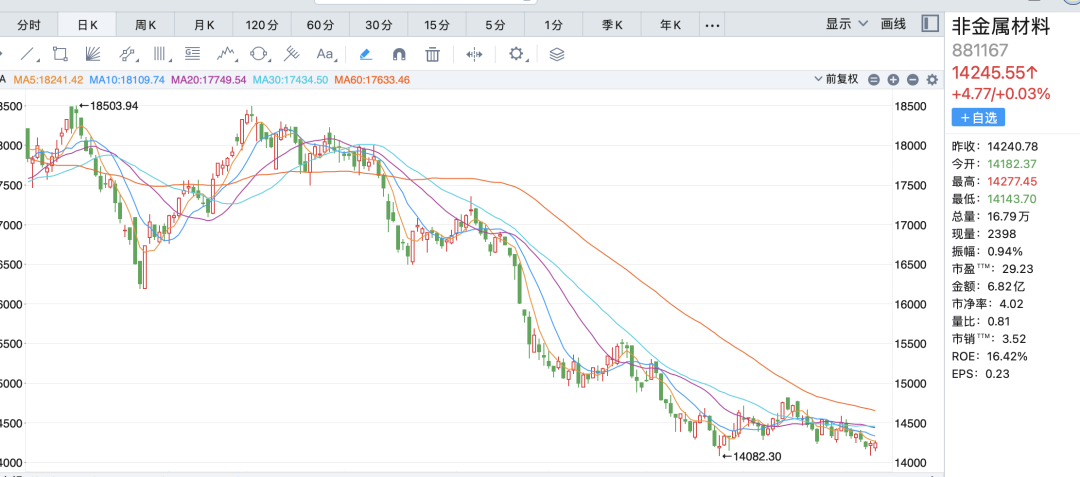Add stock via the +自选 button
Viewport: 1080px width, 477px height.
pos(978,117)
